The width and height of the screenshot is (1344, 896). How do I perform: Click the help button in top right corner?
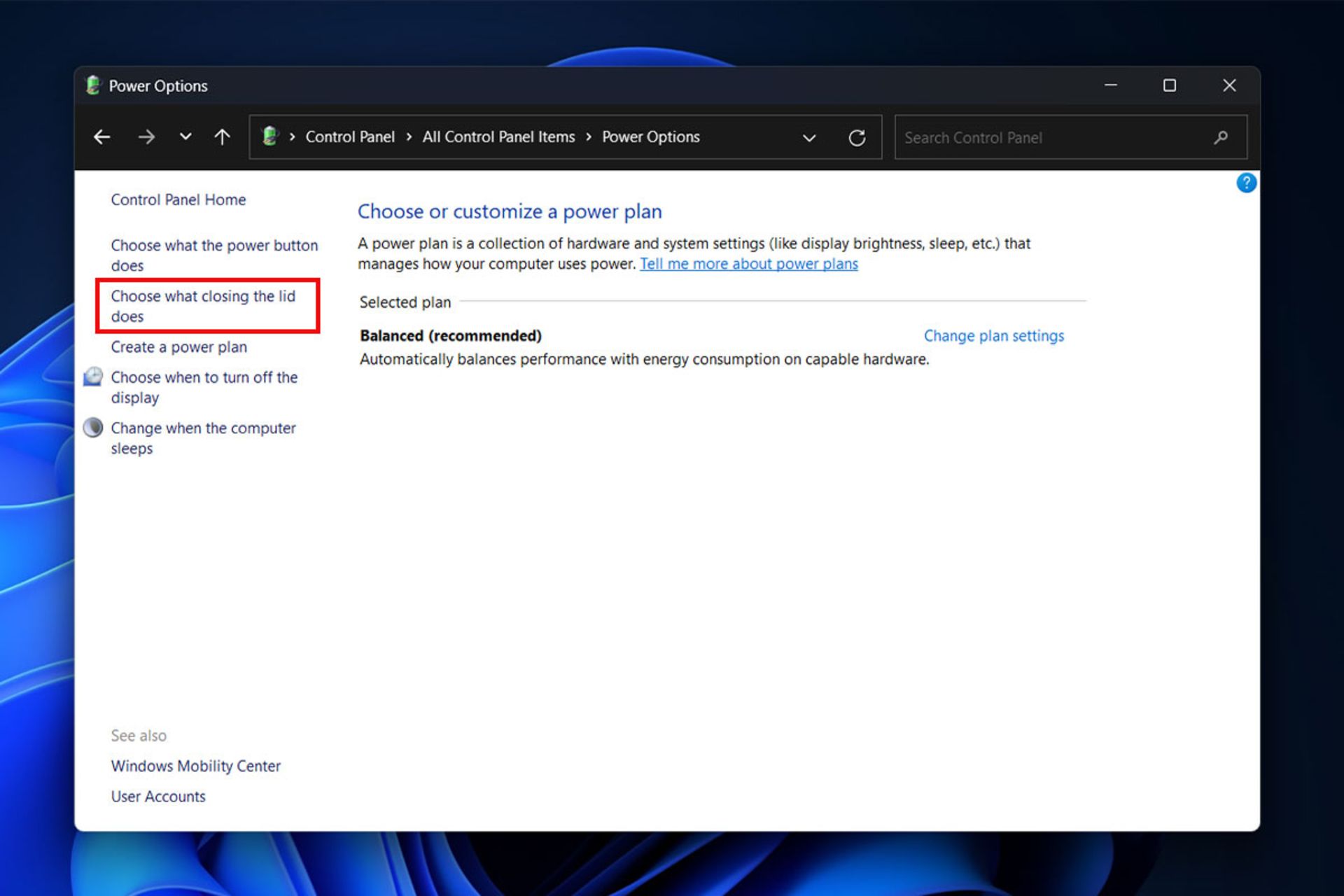(x=1246, y=182)
